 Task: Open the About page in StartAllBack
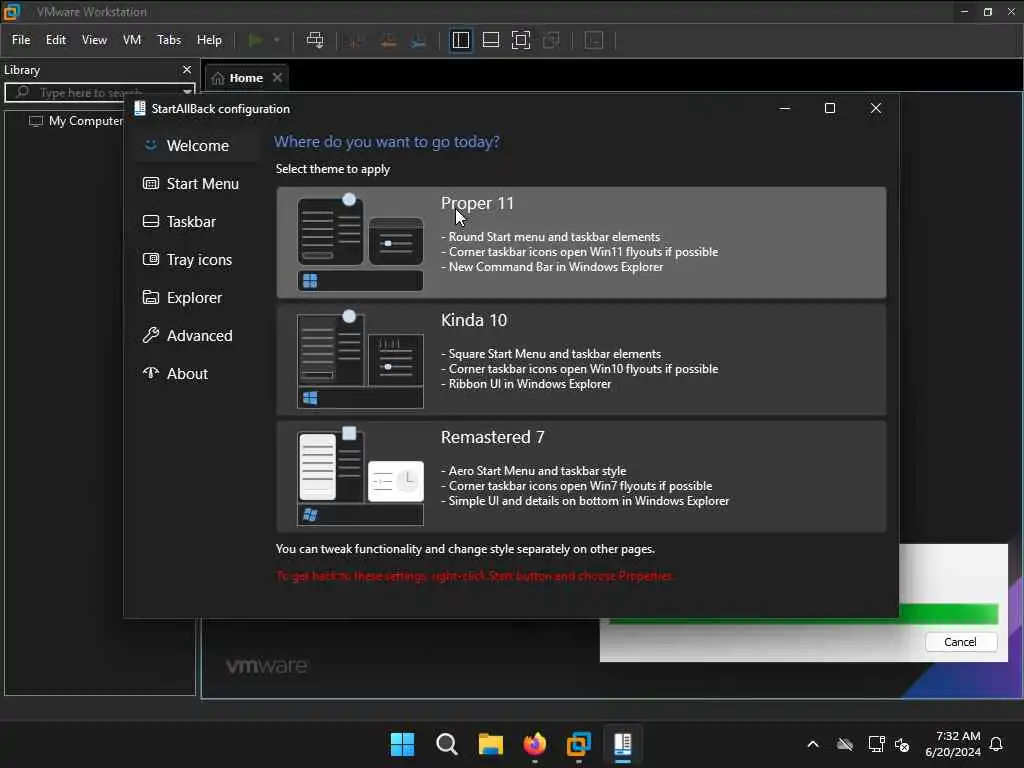(197, 374)
